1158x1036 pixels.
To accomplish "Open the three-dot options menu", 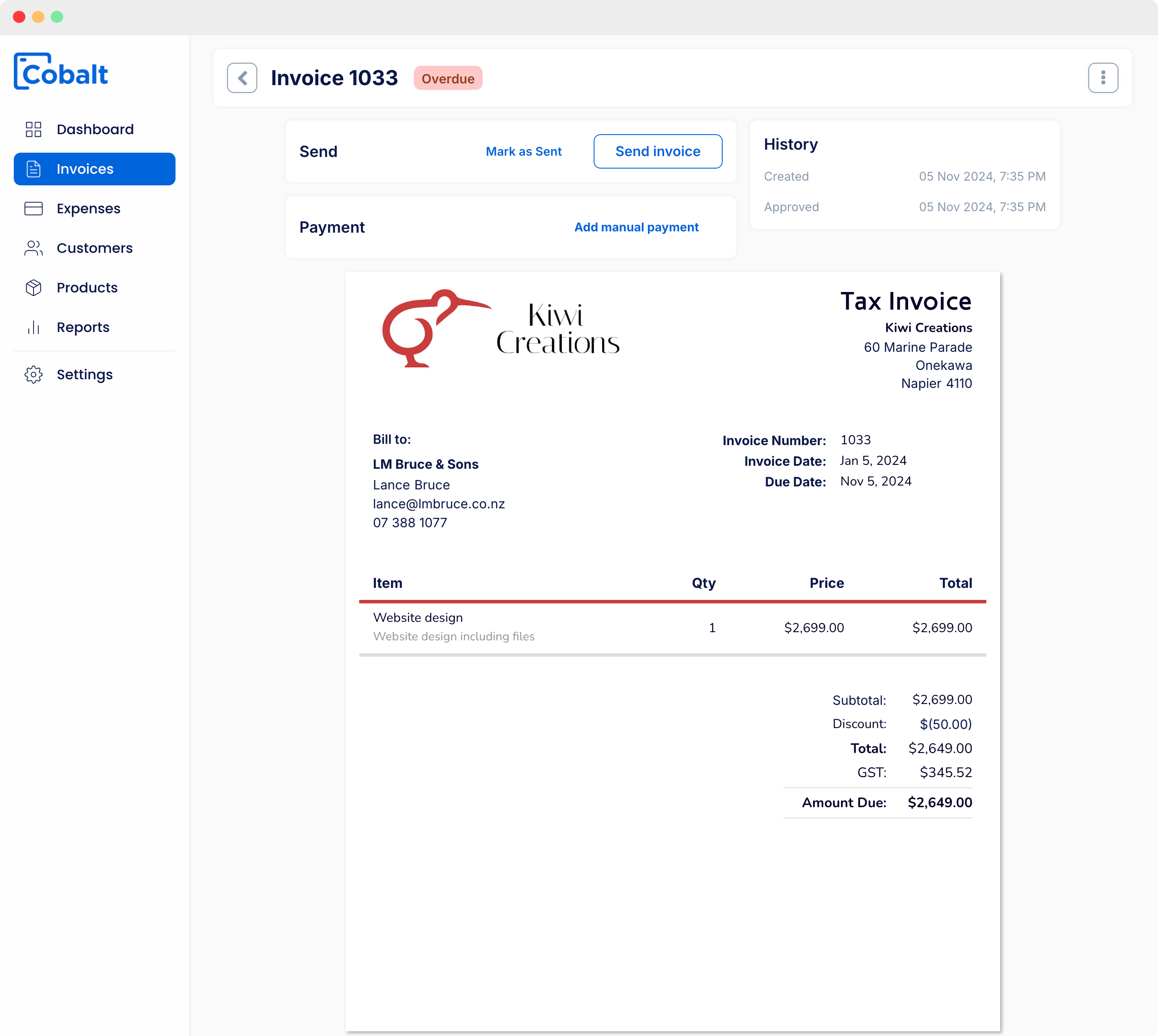I will [1103, 77].
